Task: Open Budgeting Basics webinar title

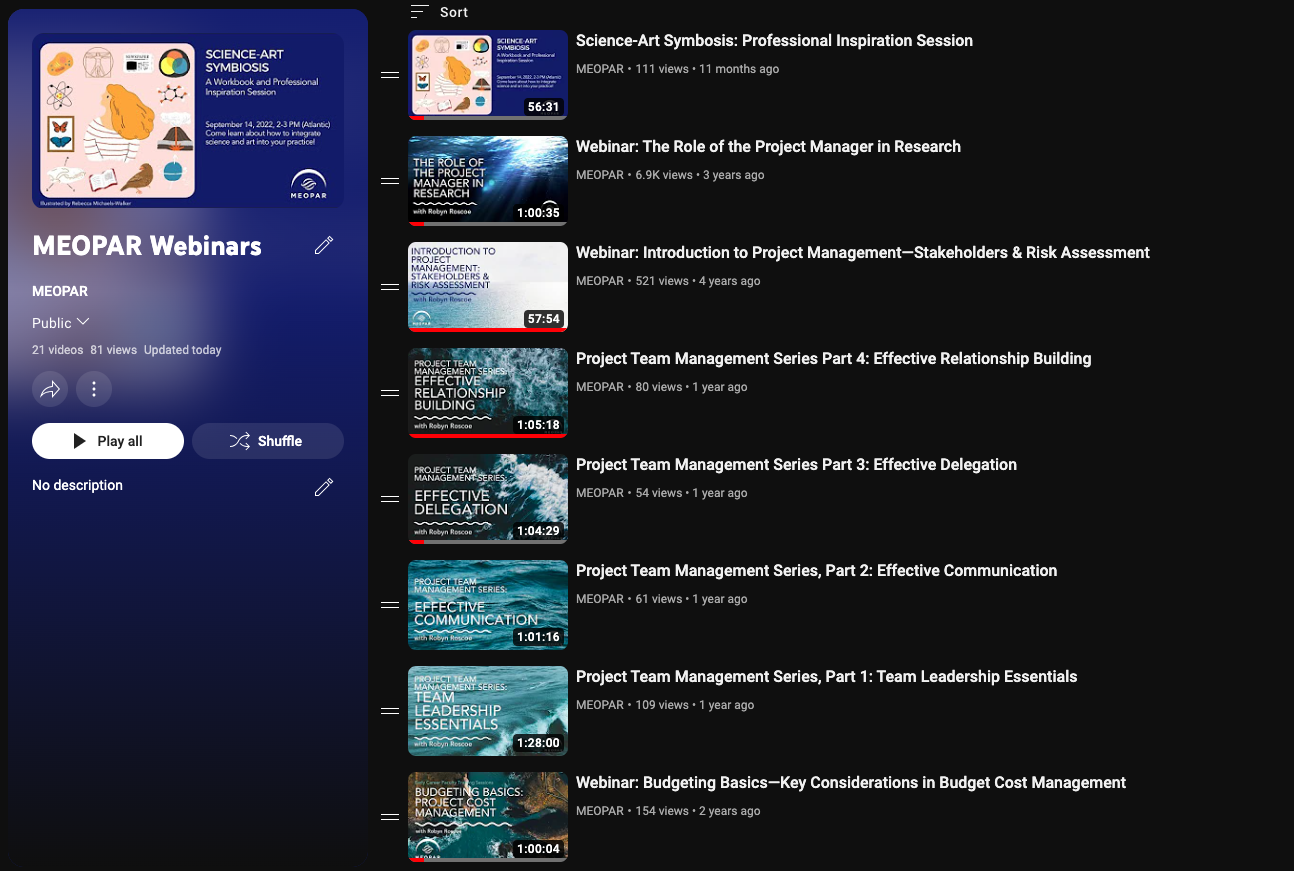Action: 851,783
